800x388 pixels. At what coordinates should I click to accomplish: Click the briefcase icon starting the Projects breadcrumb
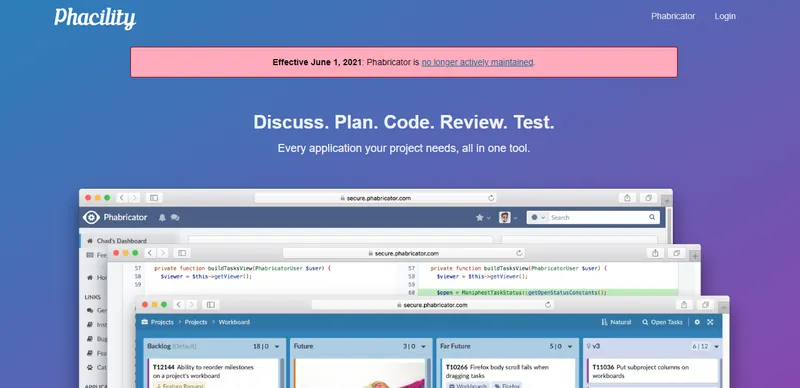144,322
